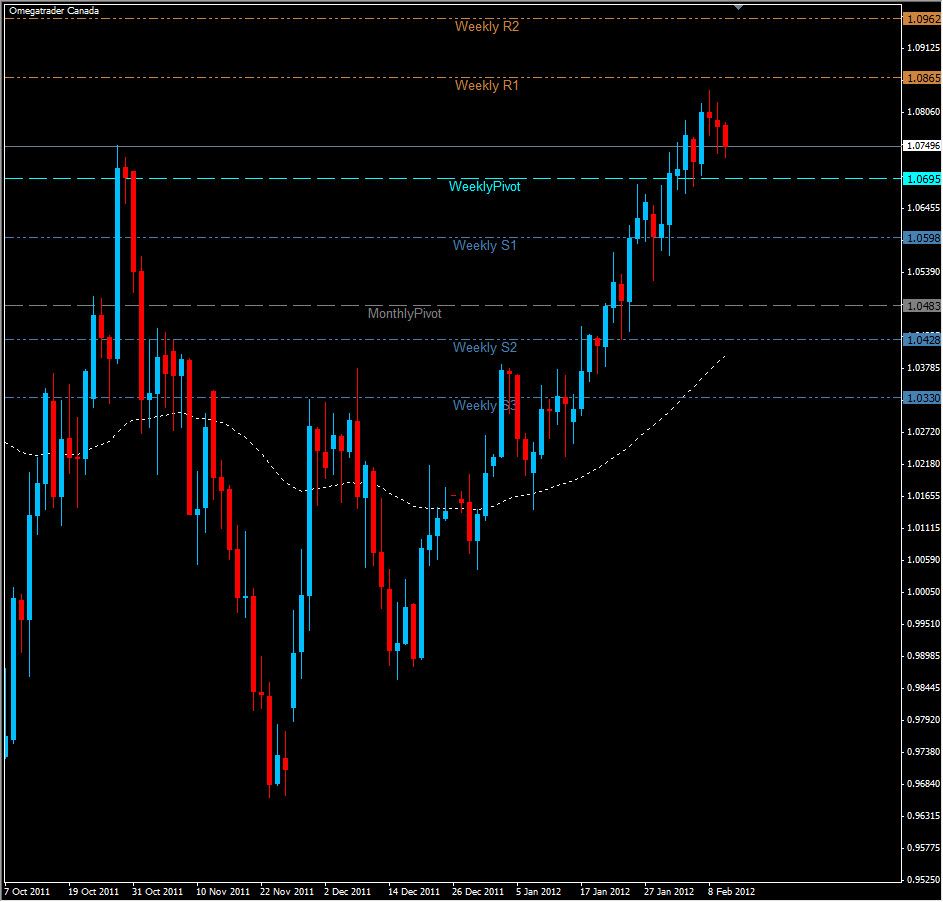
Task: Click the 7 Oct 2011 date label
Action: 27,889
